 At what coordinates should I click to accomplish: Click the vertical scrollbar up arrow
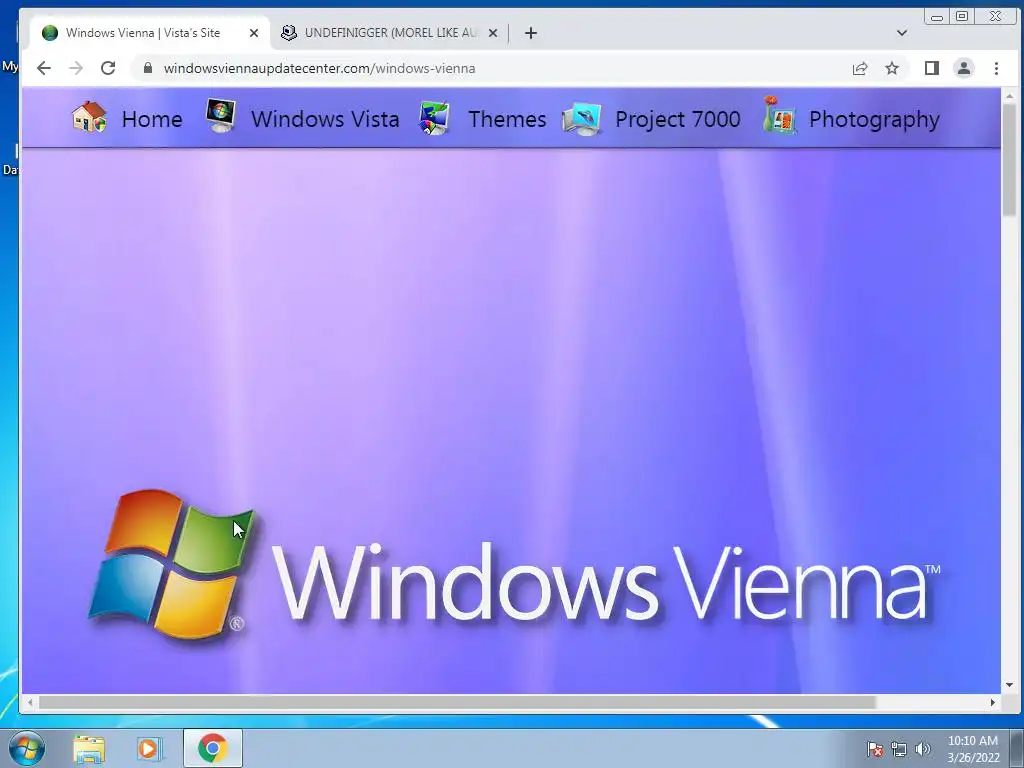pos(1010,96)
